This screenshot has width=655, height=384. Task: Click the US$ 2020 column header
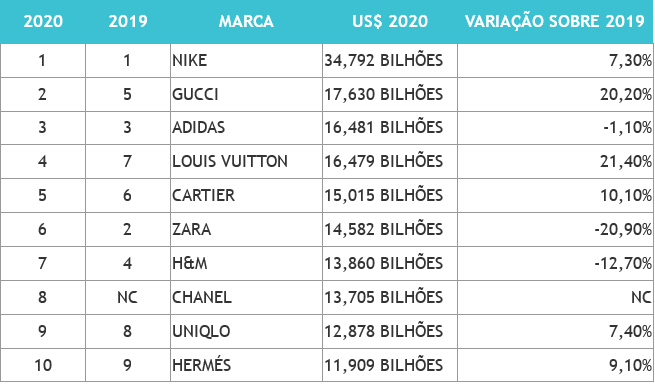pos(390,21)
